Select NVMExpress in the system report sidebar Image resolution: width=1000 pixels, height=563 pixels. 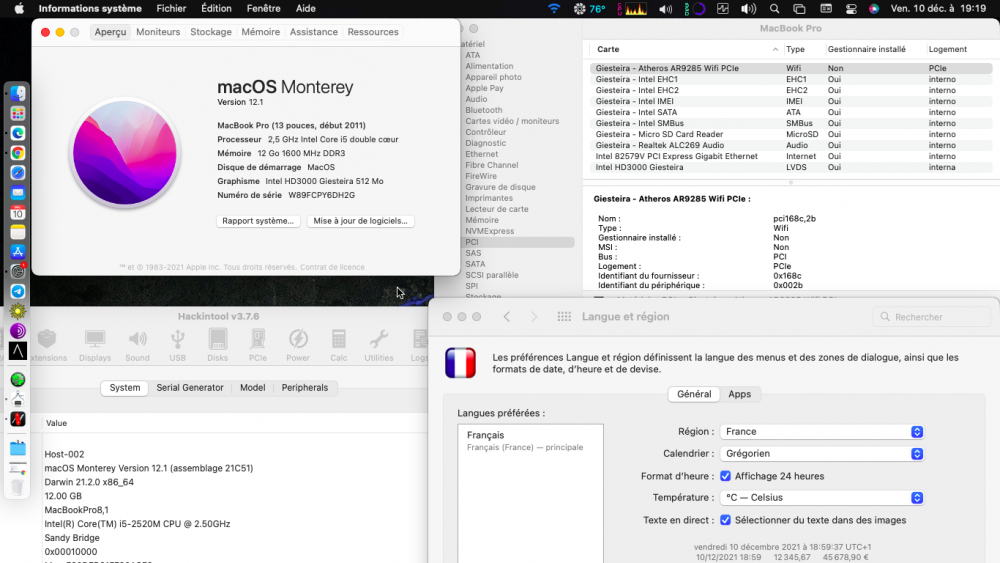pyautogui.click(x=489, y=231)
